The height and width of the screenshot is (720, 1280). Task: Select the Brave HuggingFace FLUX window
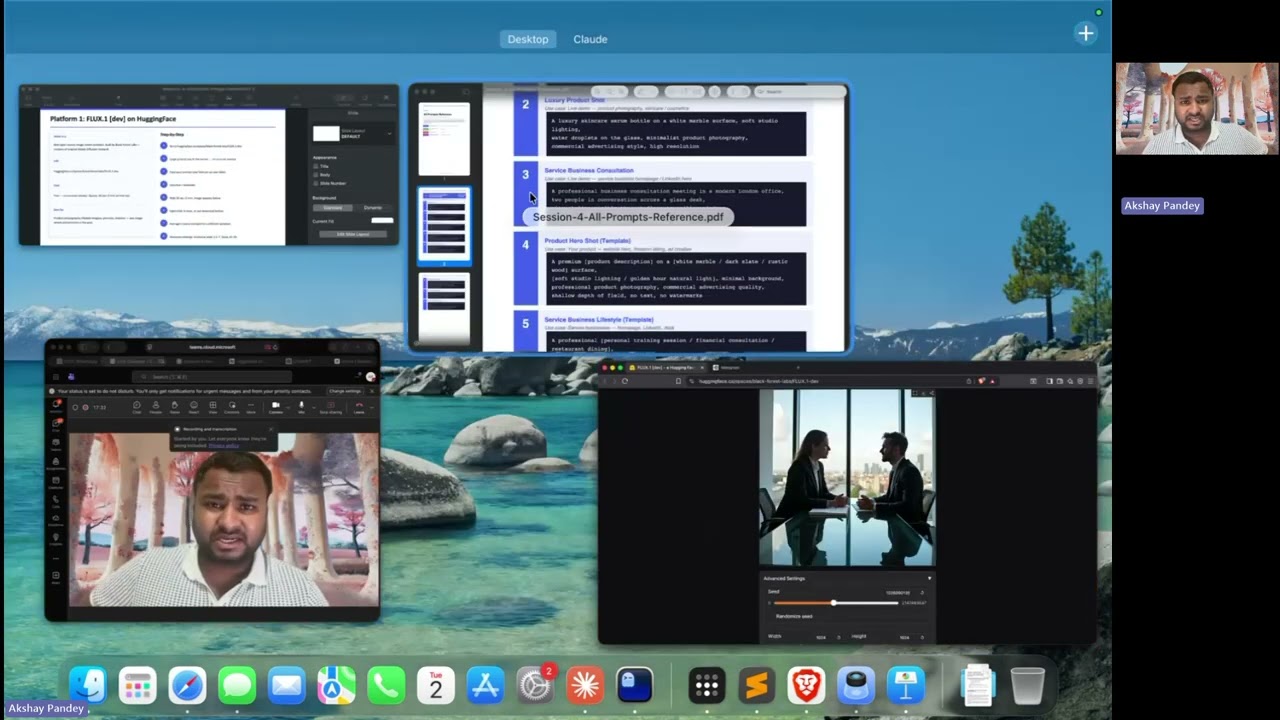847,503
